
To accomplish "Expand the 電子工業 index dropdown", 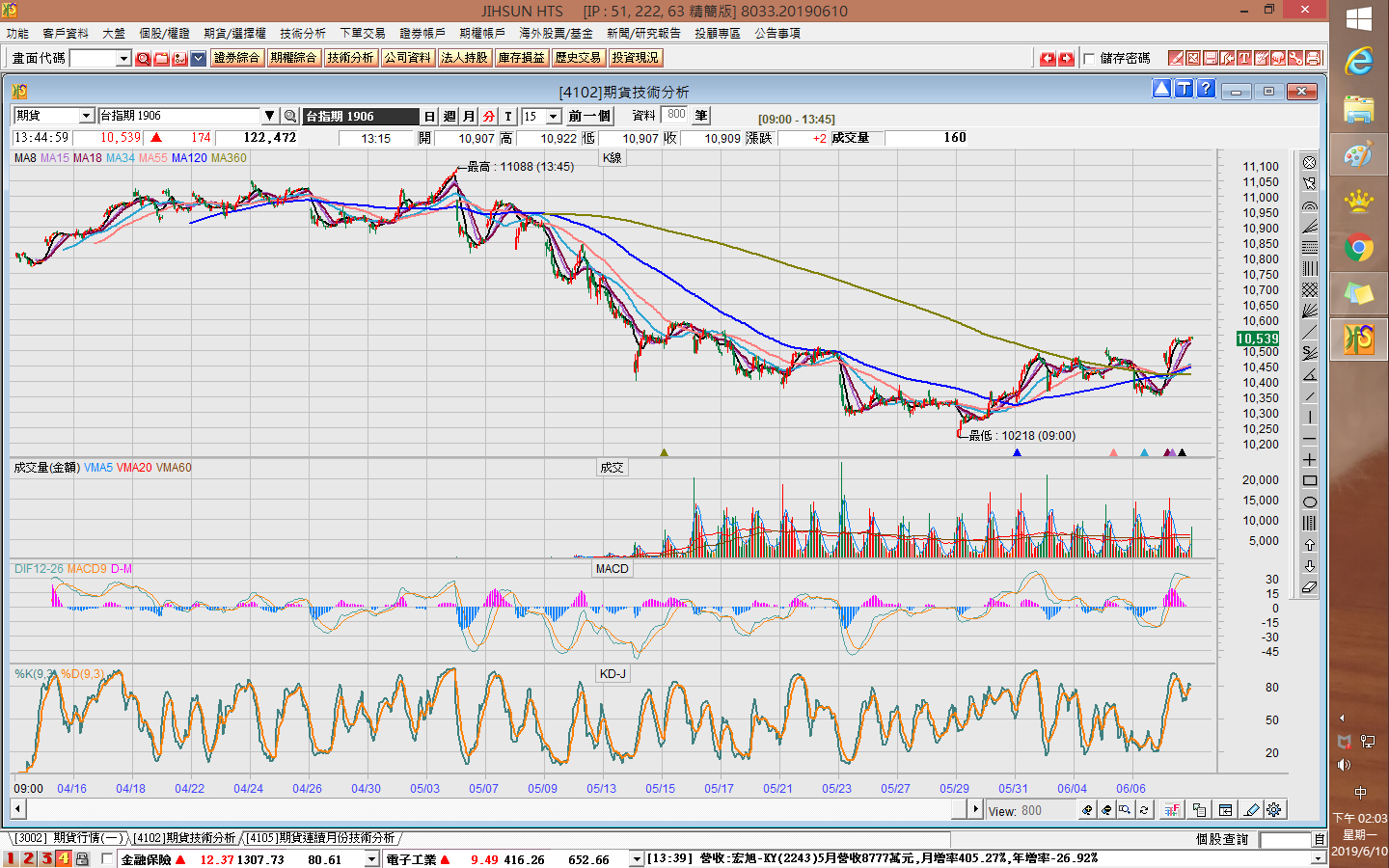I will coord(636,859).
